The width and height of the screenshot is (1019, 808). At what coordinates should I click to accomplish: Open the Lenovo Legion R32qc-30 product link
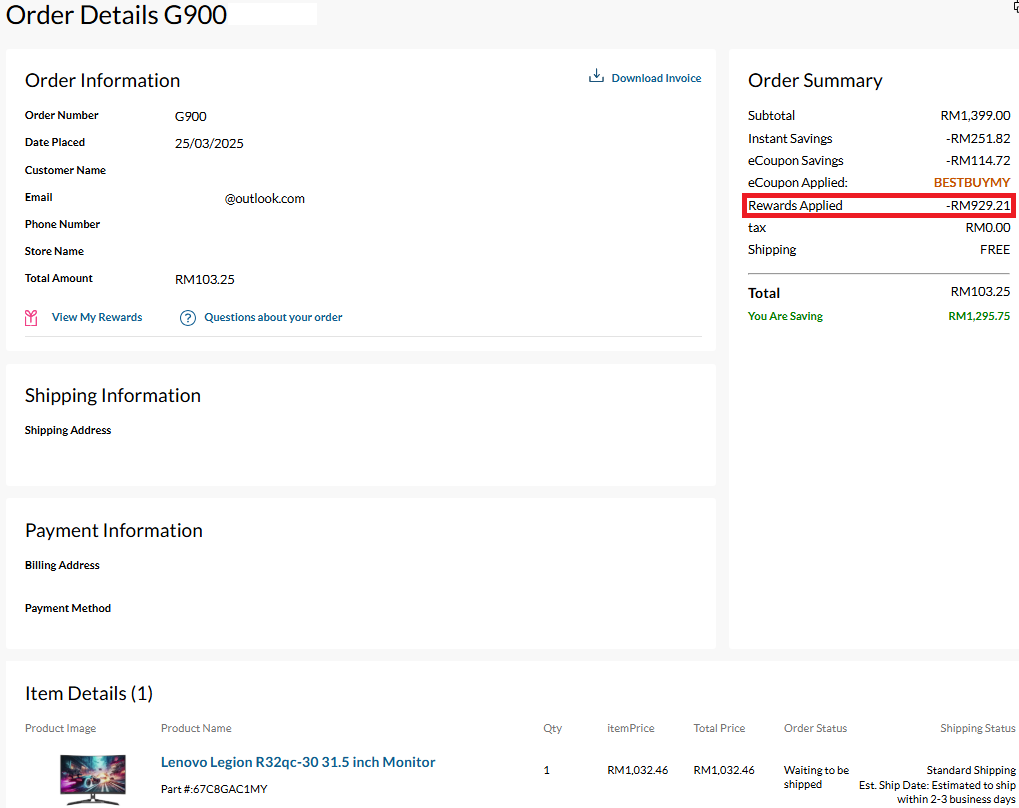(x=298, y=762)
